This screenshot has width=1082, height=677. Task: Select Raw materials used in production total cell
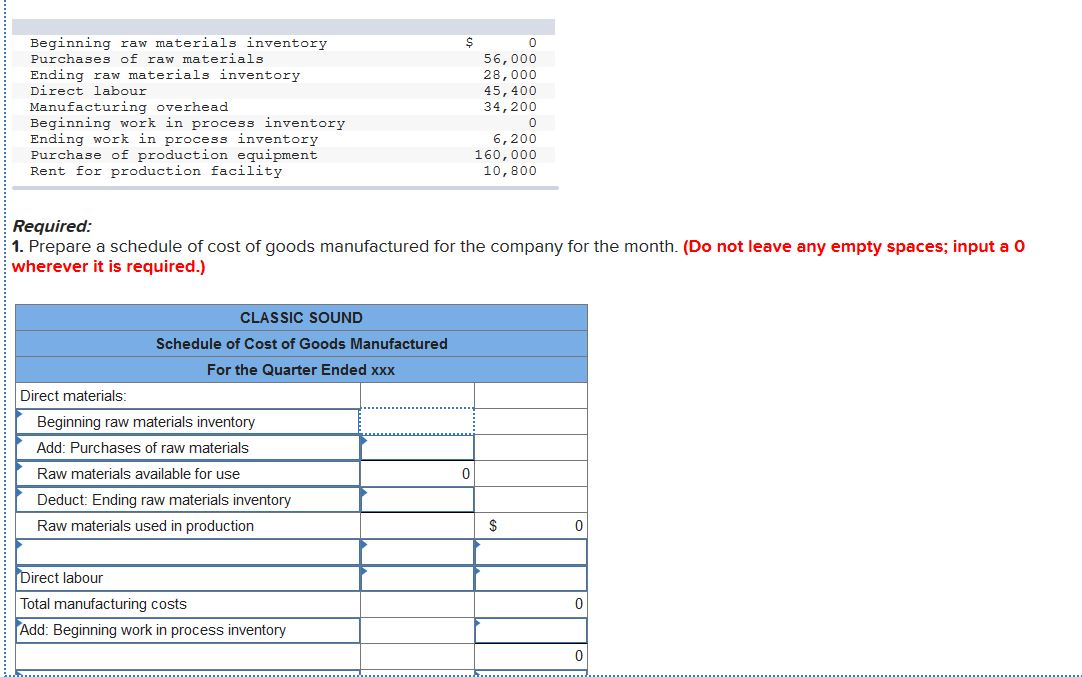(x=531, y=526)
